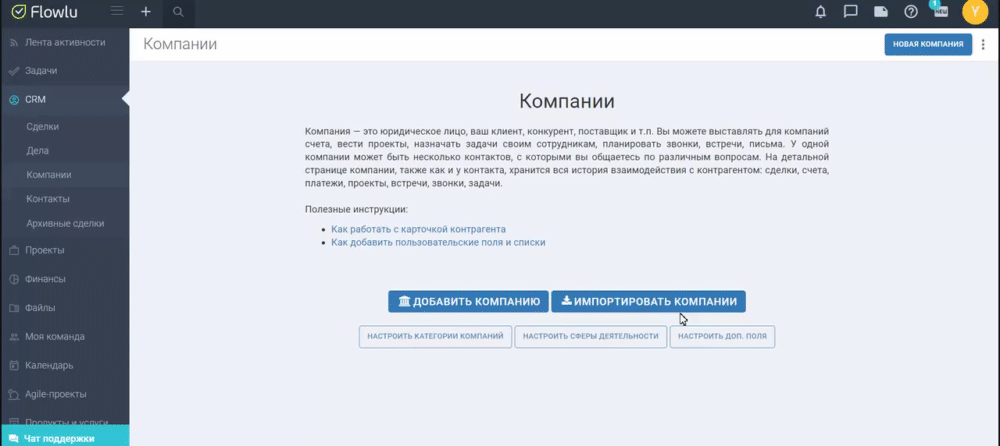
Task: Click the Лента активности feed icon
Action: [13, 43]
